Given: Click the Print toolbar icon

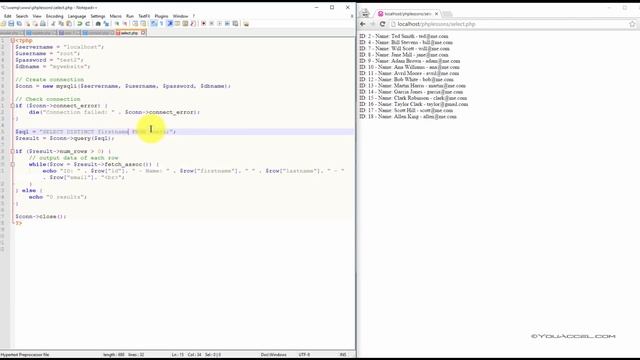Looking at the screenshot, I should click(x=42, y=24).
